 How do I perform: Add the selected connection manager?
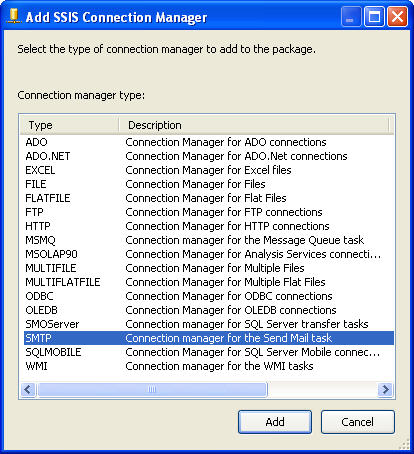point(275,422)
